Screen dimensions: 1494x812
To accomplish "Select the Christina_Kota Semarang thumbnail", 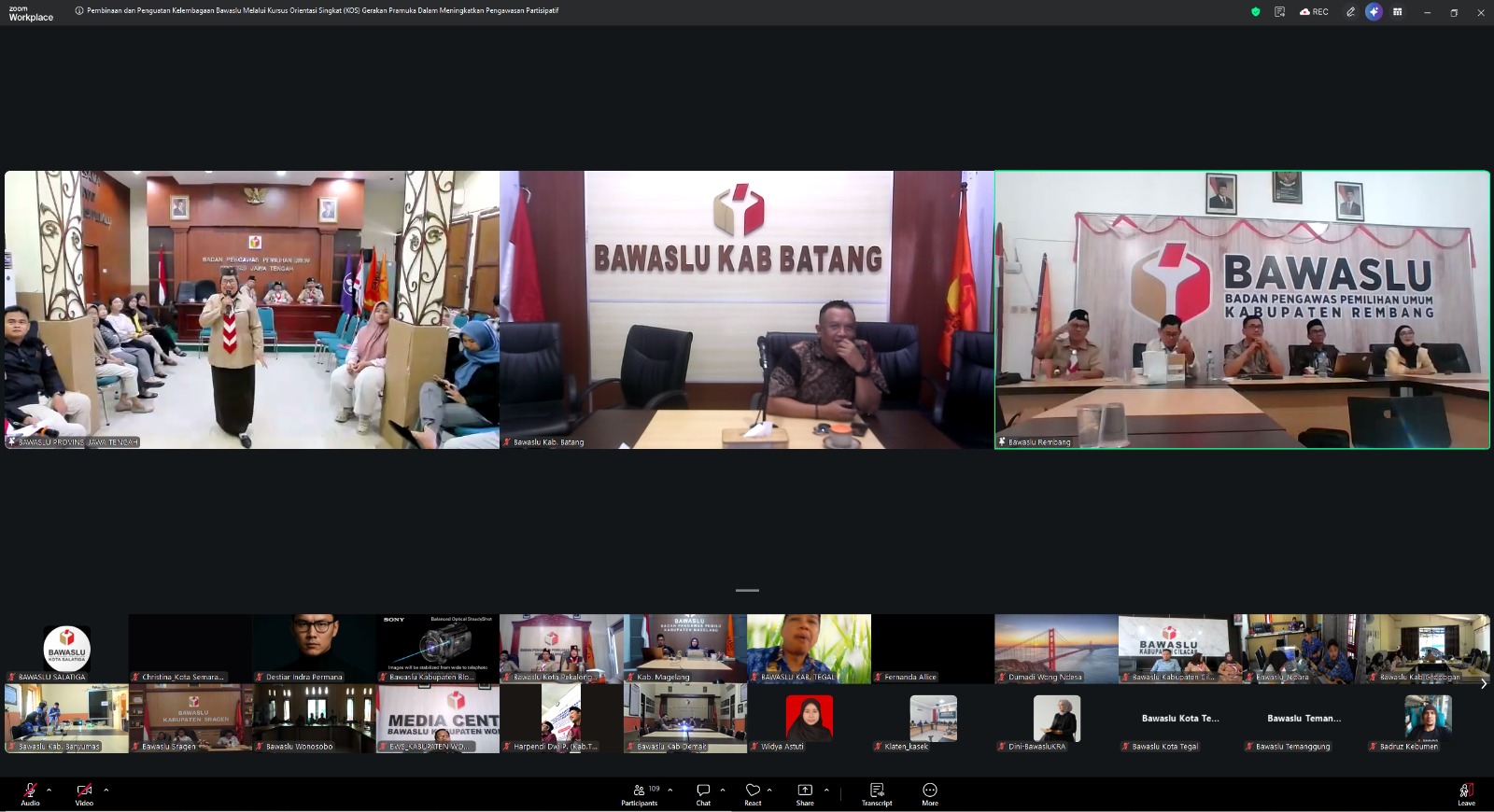I will (190, 649).
